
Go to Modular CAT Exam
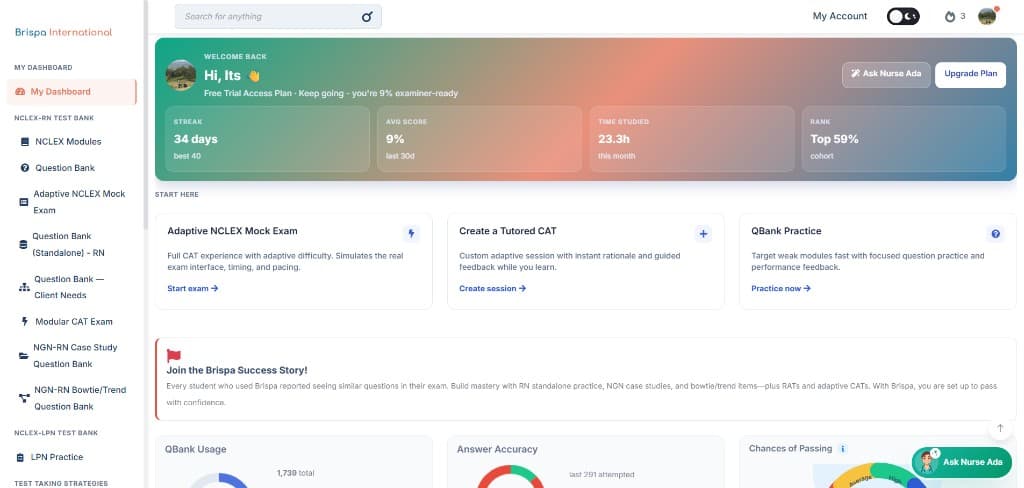pos(74,321)
